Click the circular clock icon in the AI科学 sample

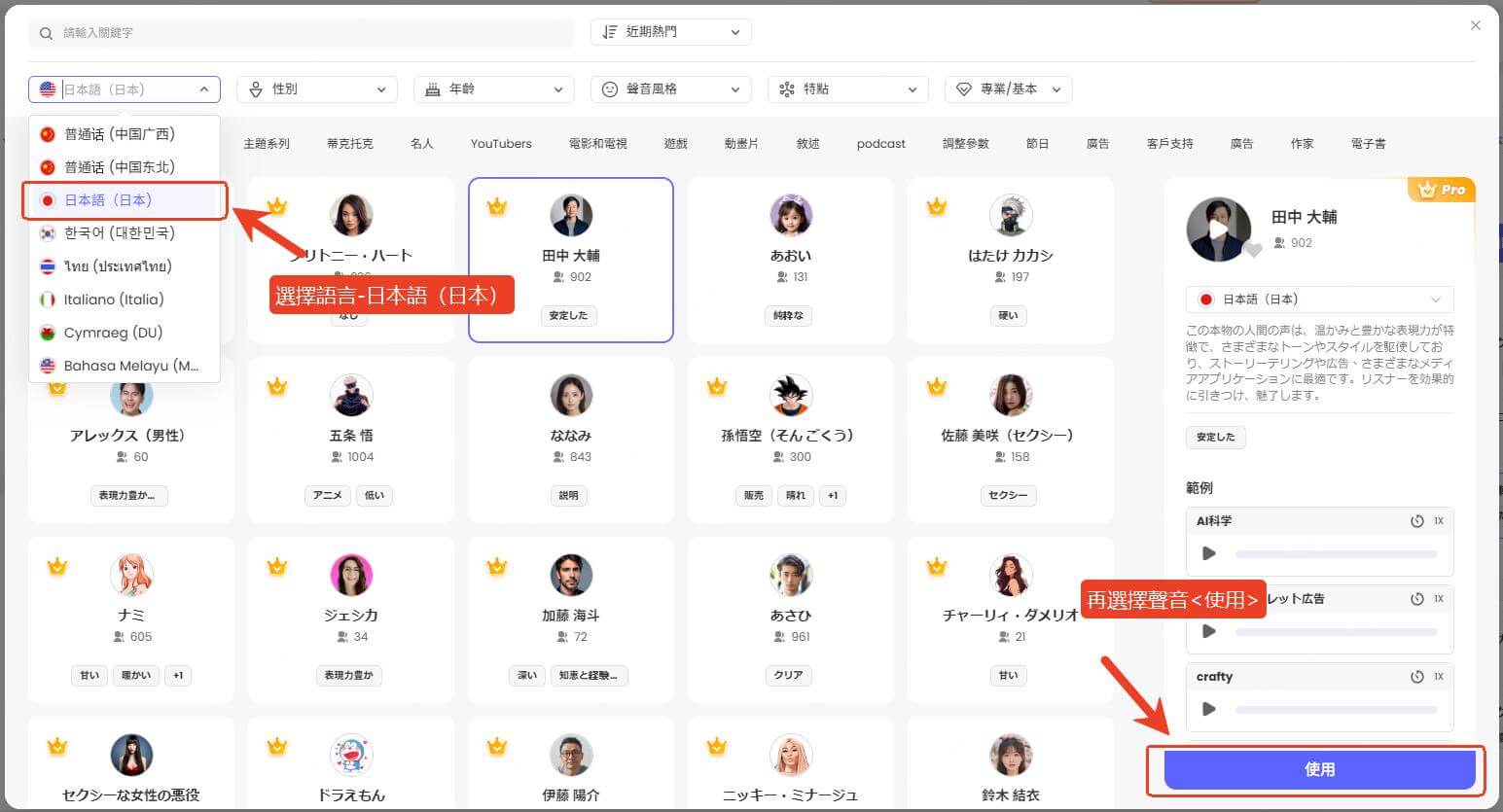(x=1416, y=521)
